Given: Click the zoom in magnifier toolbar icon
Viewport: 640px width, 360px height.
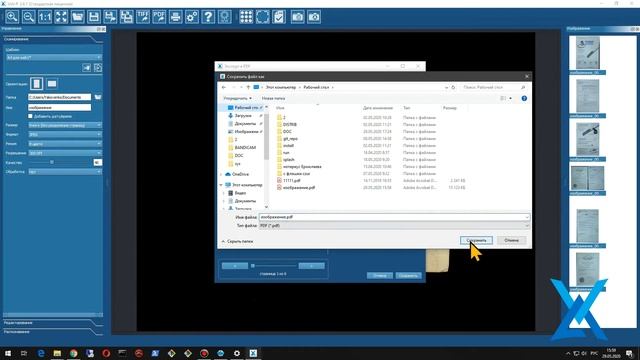Looking at the screenshot, I should tap(12, 17).
